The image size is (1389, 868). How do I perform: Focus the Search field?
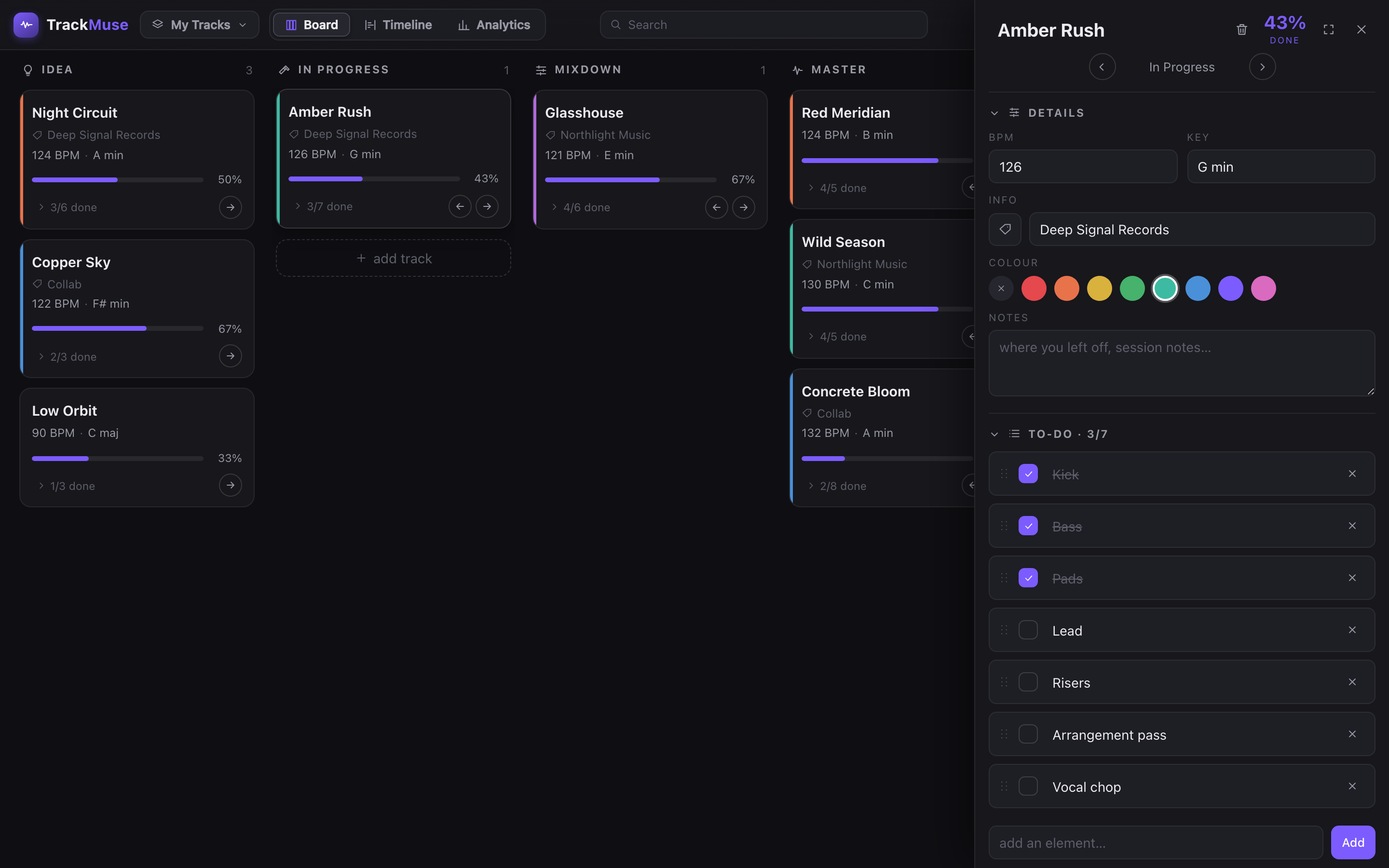click(x=763, y=25)
